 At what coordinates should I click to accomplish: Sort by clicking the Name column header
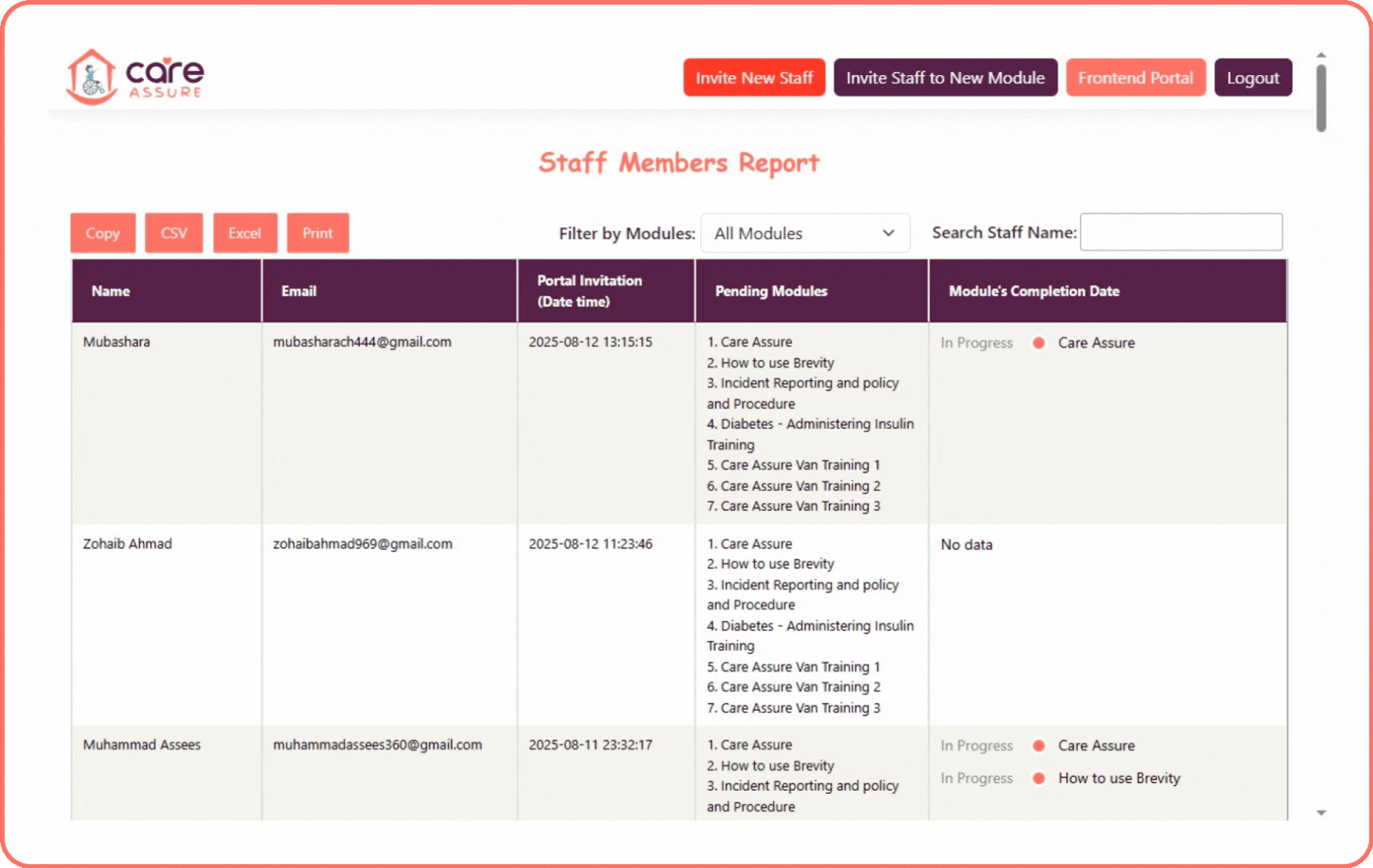pos(110,291)
